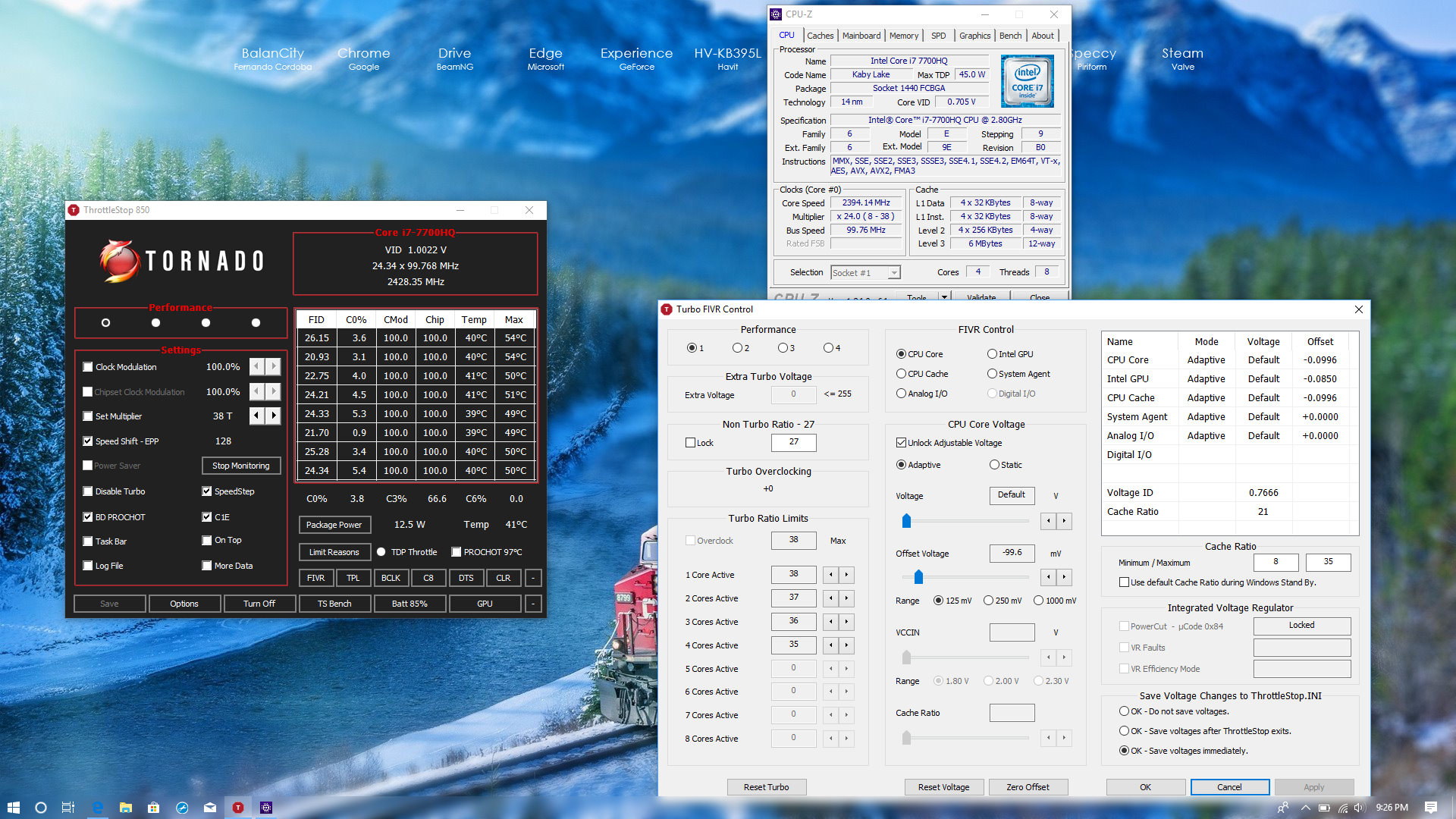Viewport: 1456px width, 819px height.
Task: Increase the 1 Core Active ratio arrow
Action: (847, 575)
